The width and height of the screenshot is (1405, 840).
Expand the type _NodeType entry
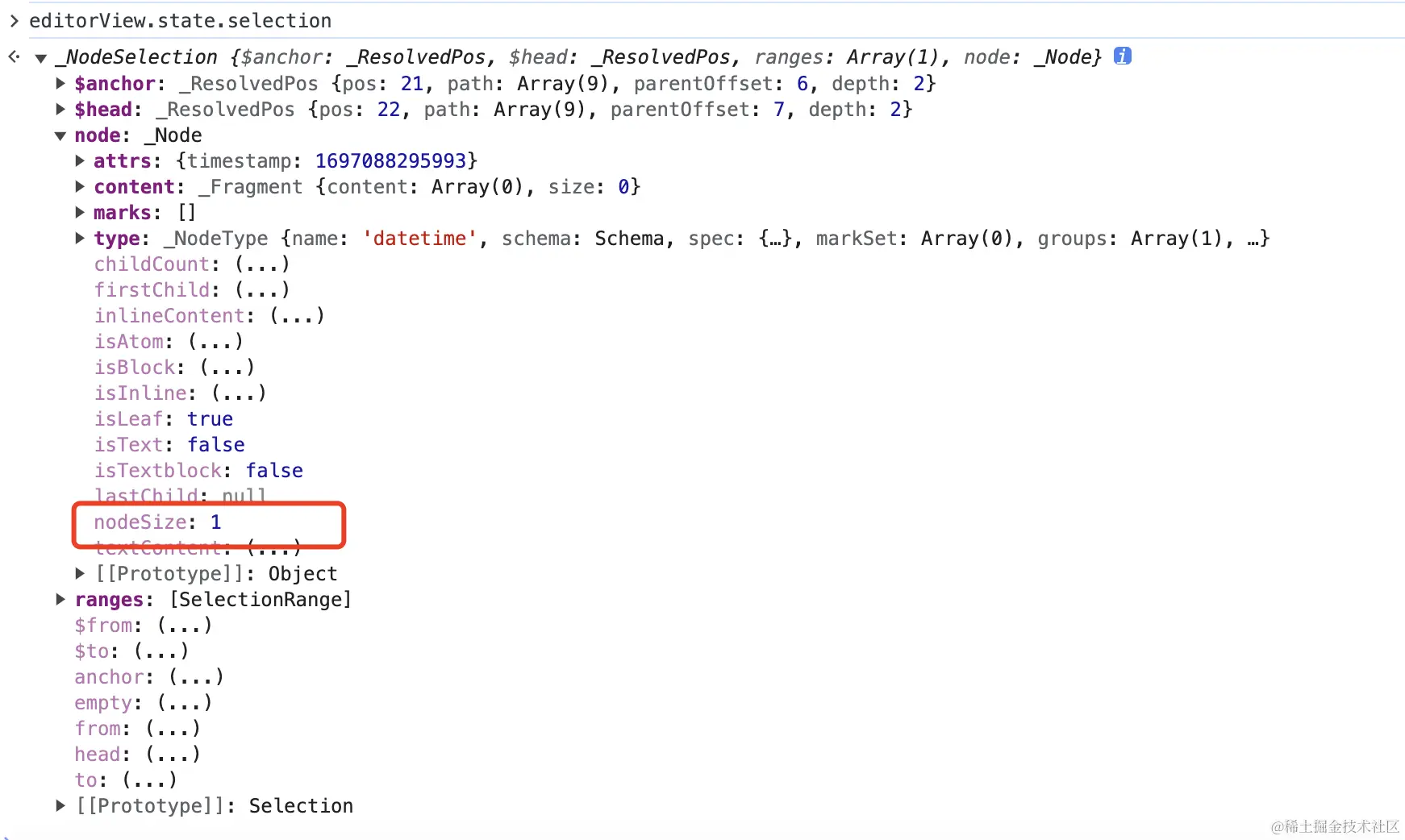click(x=80, y=238)
